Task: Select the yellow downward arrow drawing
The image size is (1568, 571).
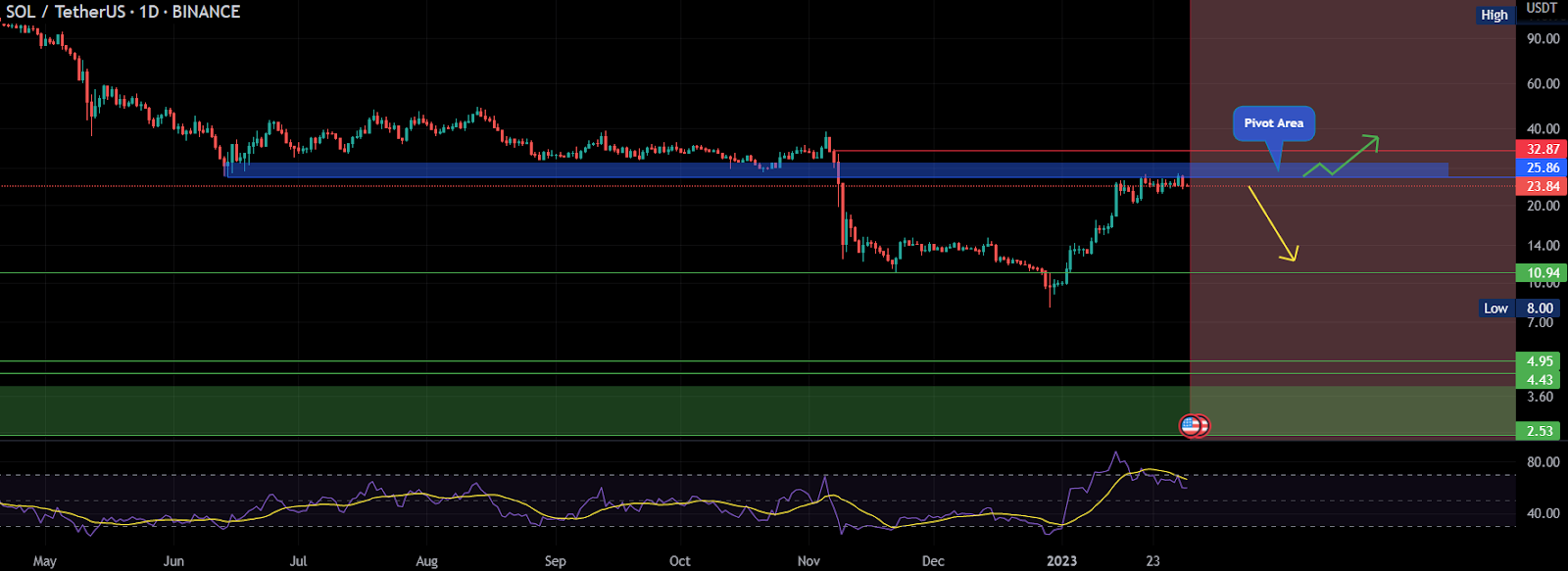Action: (x=1273, y=223)
